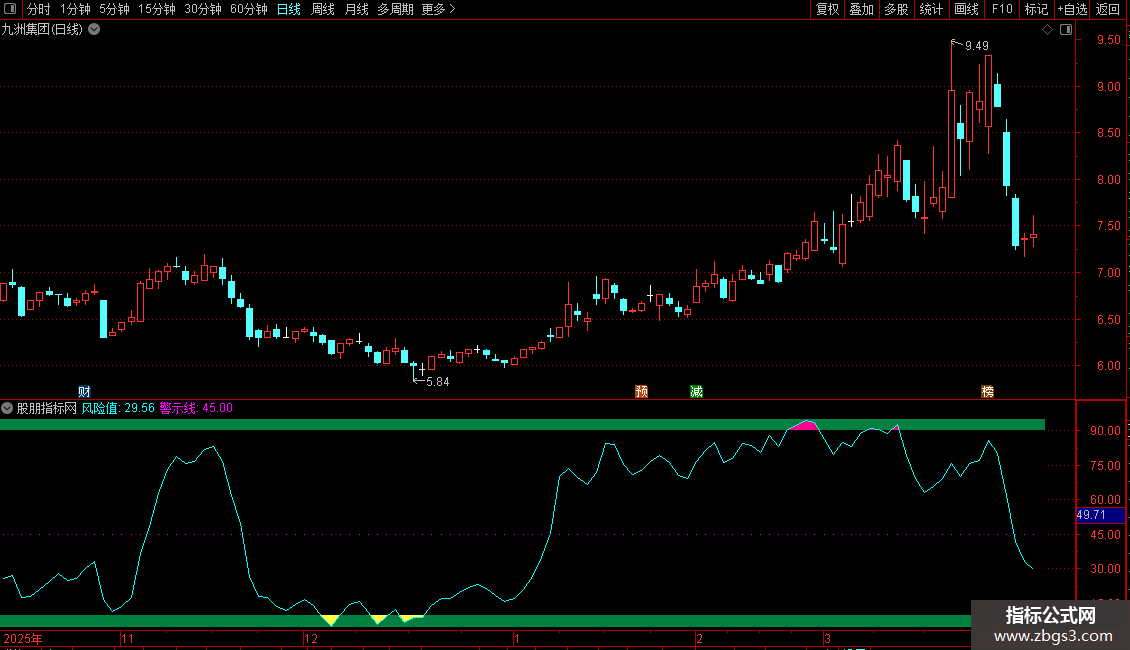This screenshot has width=1130, height=650.
Task: Click the 减 shareholder reduction marker
Action: pos(696,391)
